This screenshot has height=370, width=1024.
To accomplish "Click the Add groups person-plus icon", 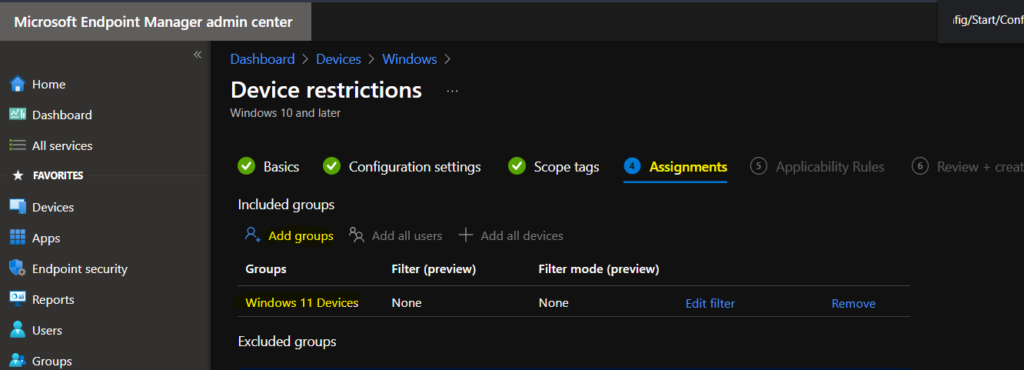I will click(253, 235).
